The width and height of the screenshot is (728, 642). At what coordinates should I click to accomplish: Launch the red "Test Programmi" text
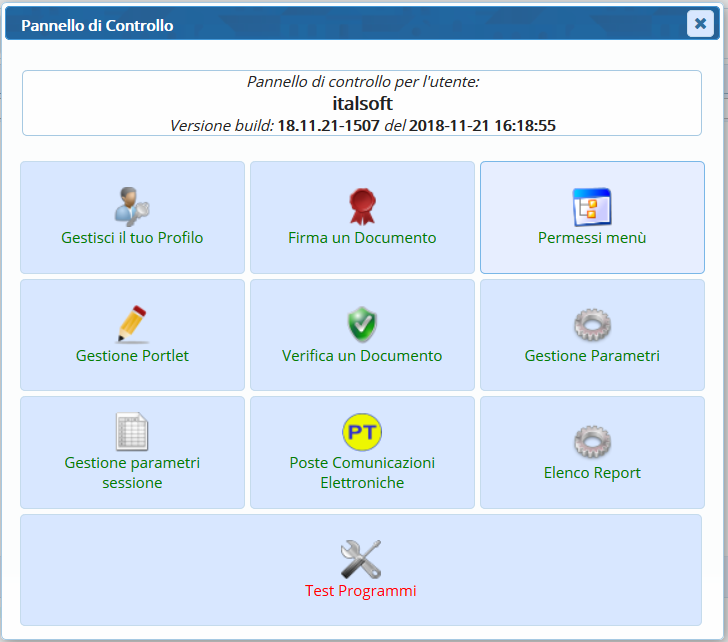click(x=361, y=591)
